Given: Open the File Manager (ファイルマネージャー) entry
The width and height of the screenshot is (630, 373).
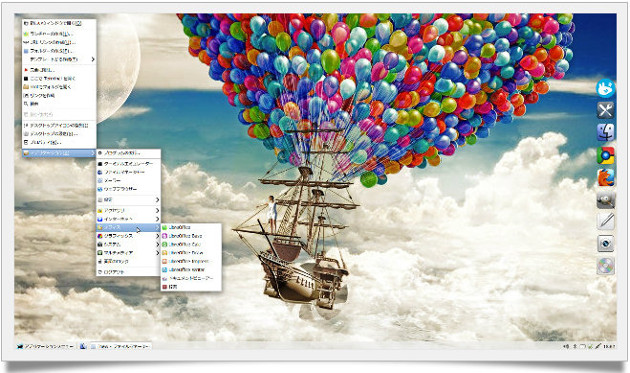Looking at the screenshot, I should pos(128,172).
